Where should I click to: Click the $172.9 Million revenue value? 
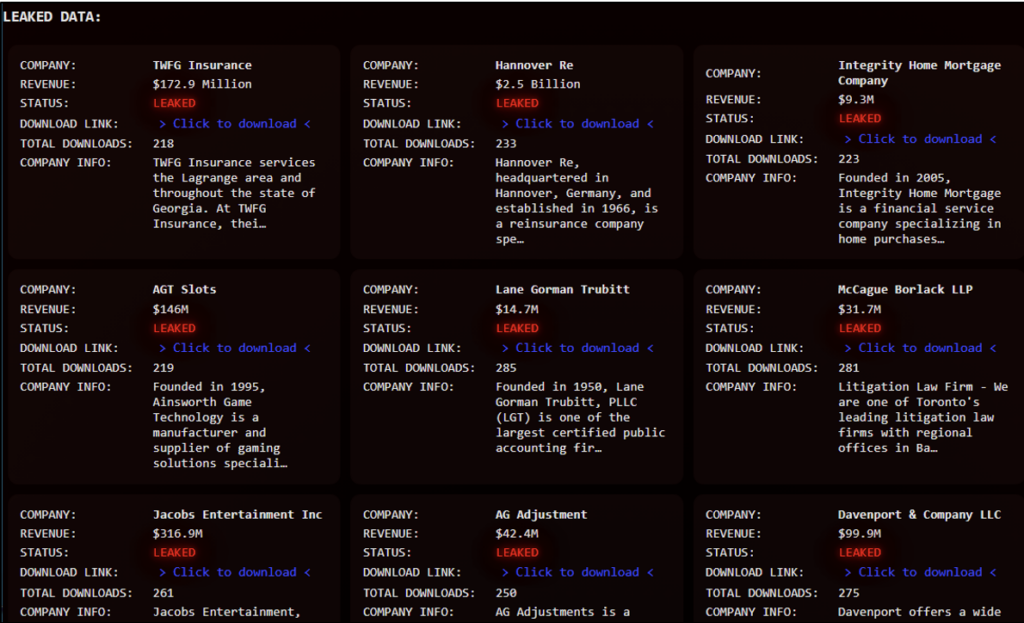[x=202, y=84]
